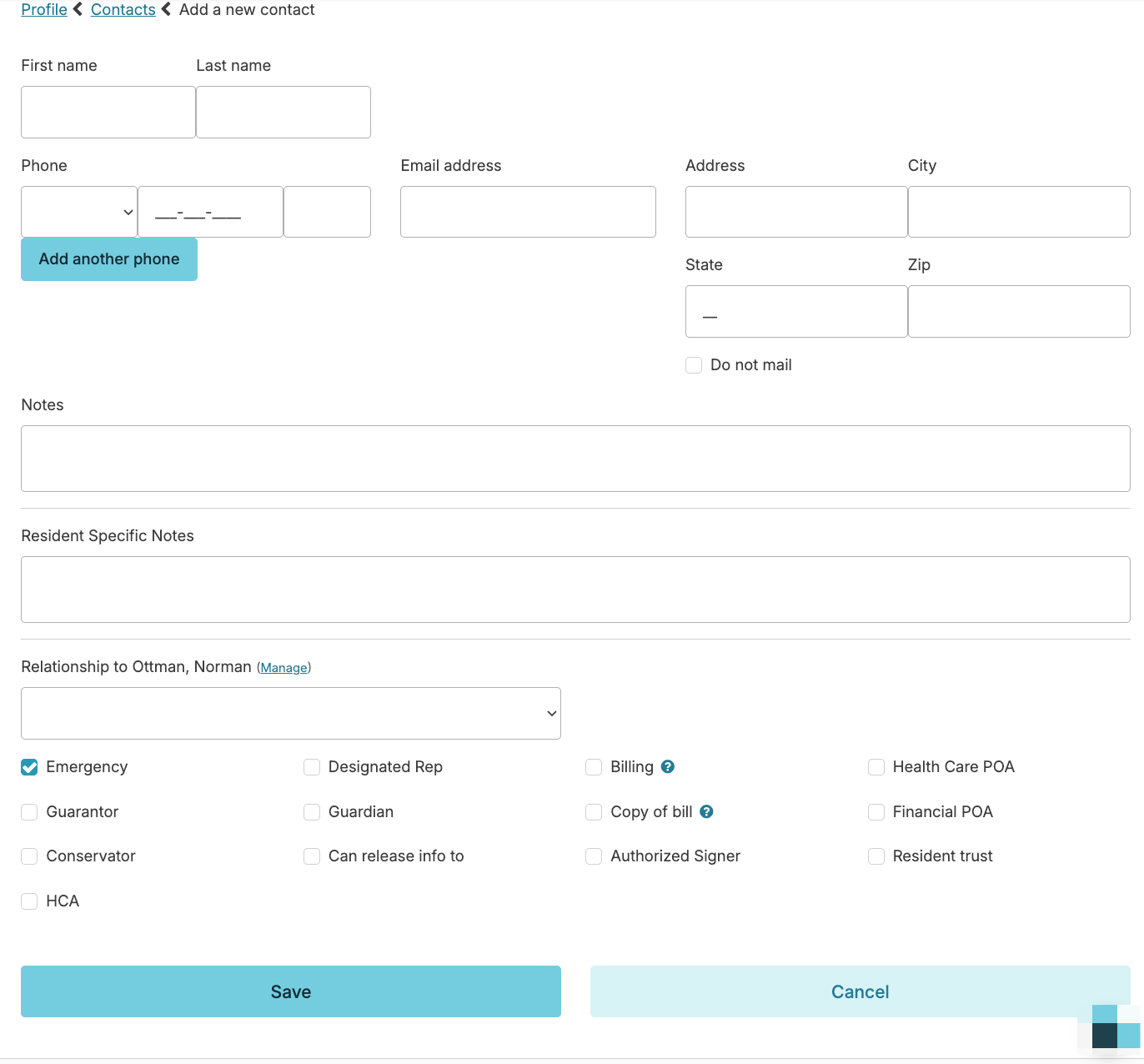Save the new contact
The height and width of the screenshot is (1064, 1144).
tap(291, 991)
